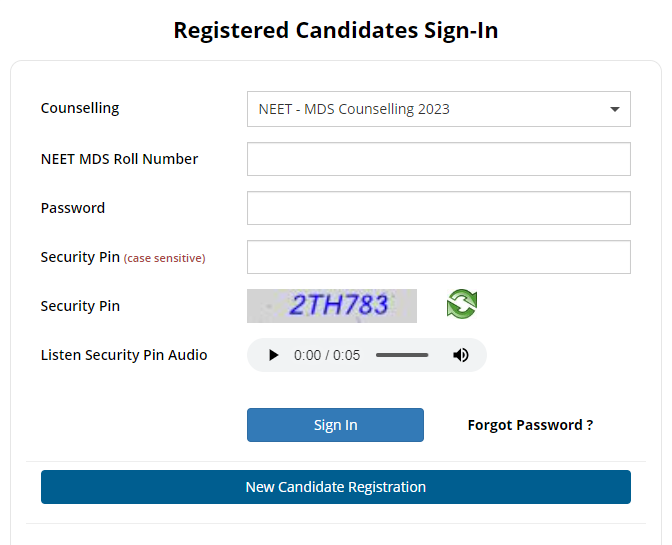
Task: Click the NEET MDS Roll Number label
Action: pyautogui.click(x=119, y=159)
